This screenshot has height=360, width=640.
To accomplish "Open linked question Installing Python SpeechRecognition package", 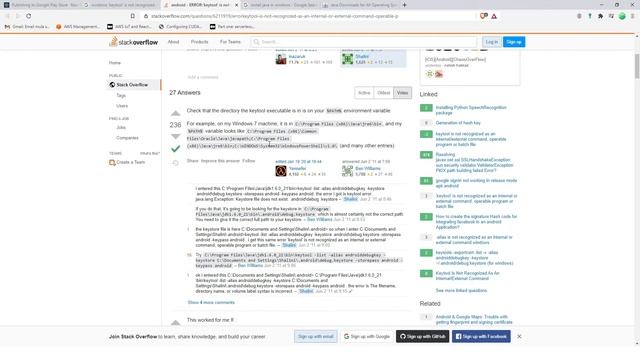I will tap(471, 110).
